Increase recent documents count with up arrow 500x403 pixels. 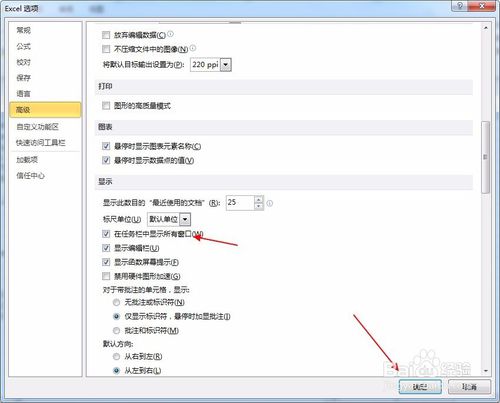point(259,199)
